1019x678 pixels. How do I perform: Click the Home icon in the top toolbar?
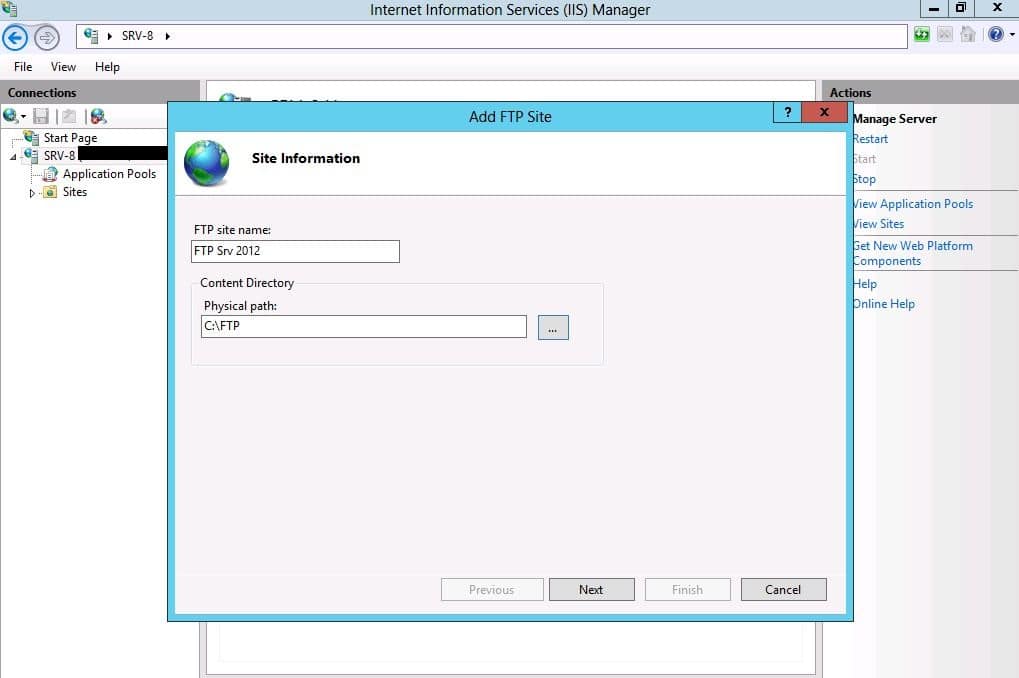pos(968,34)
